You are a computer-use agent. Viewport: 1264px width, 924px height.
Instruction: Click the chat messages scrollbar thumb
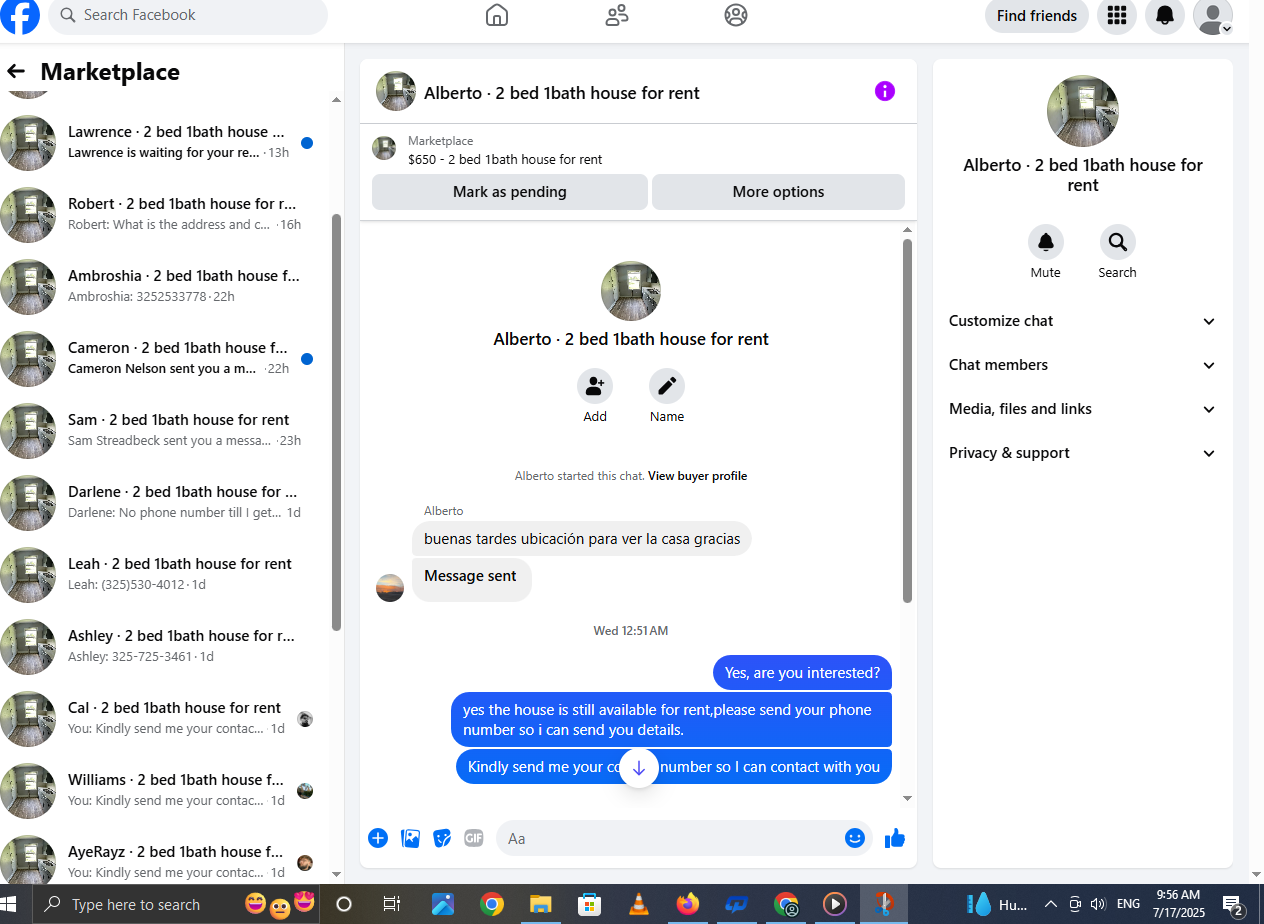pyautogui.click(x=907, y=420)
